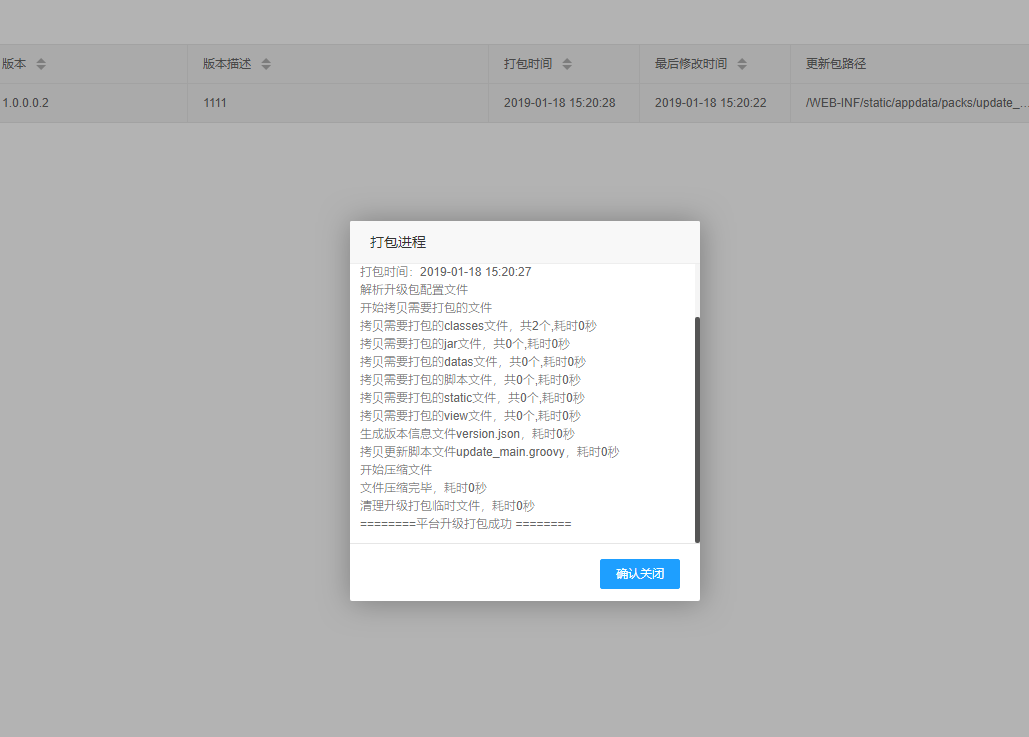This screenshot has height=737, width=1029.
Task: Click the packaging log dialog scrollbar
Action: pyautogui.click(x=697, y=429)
